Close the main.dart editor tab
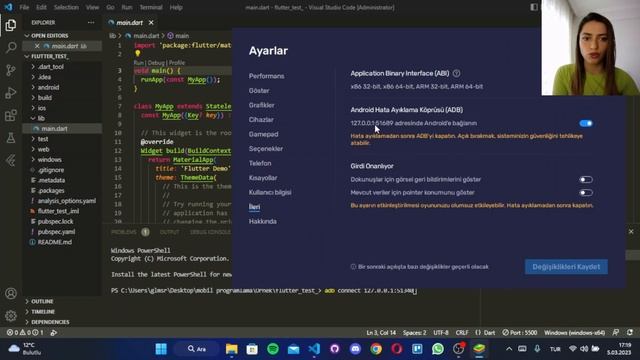 151,22
